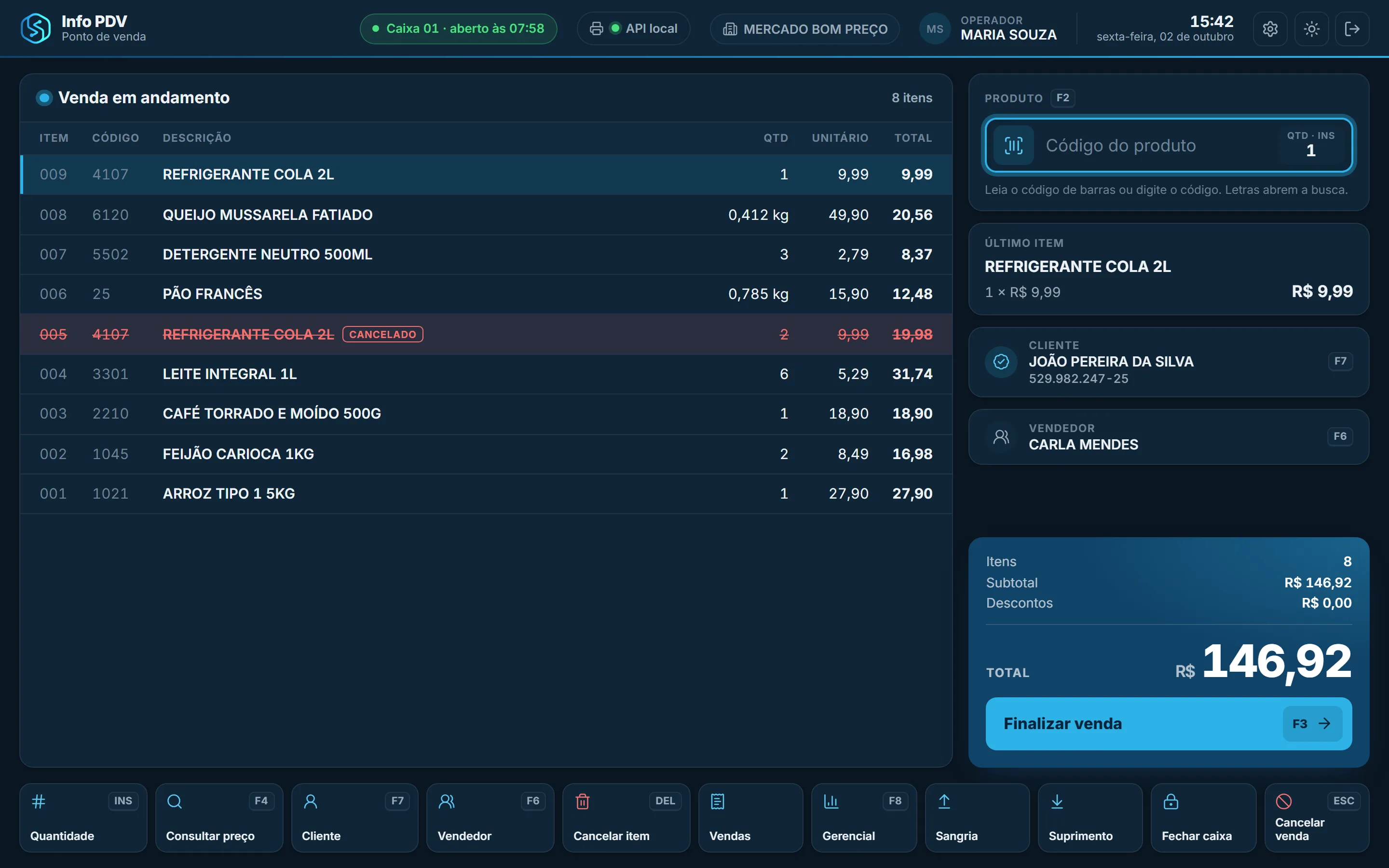1389x868 pixels.
Task: Click Fechar caixa lock button
Action: click(1204, 817)
